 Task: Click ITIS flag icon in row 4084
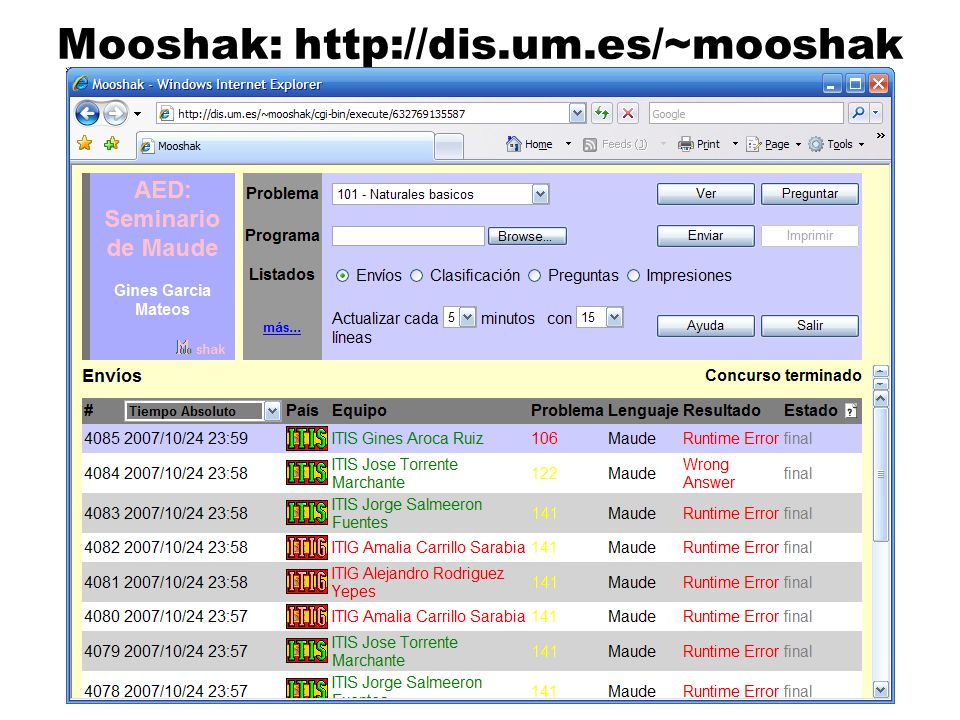pyautogui.click(x=307, y=473)
